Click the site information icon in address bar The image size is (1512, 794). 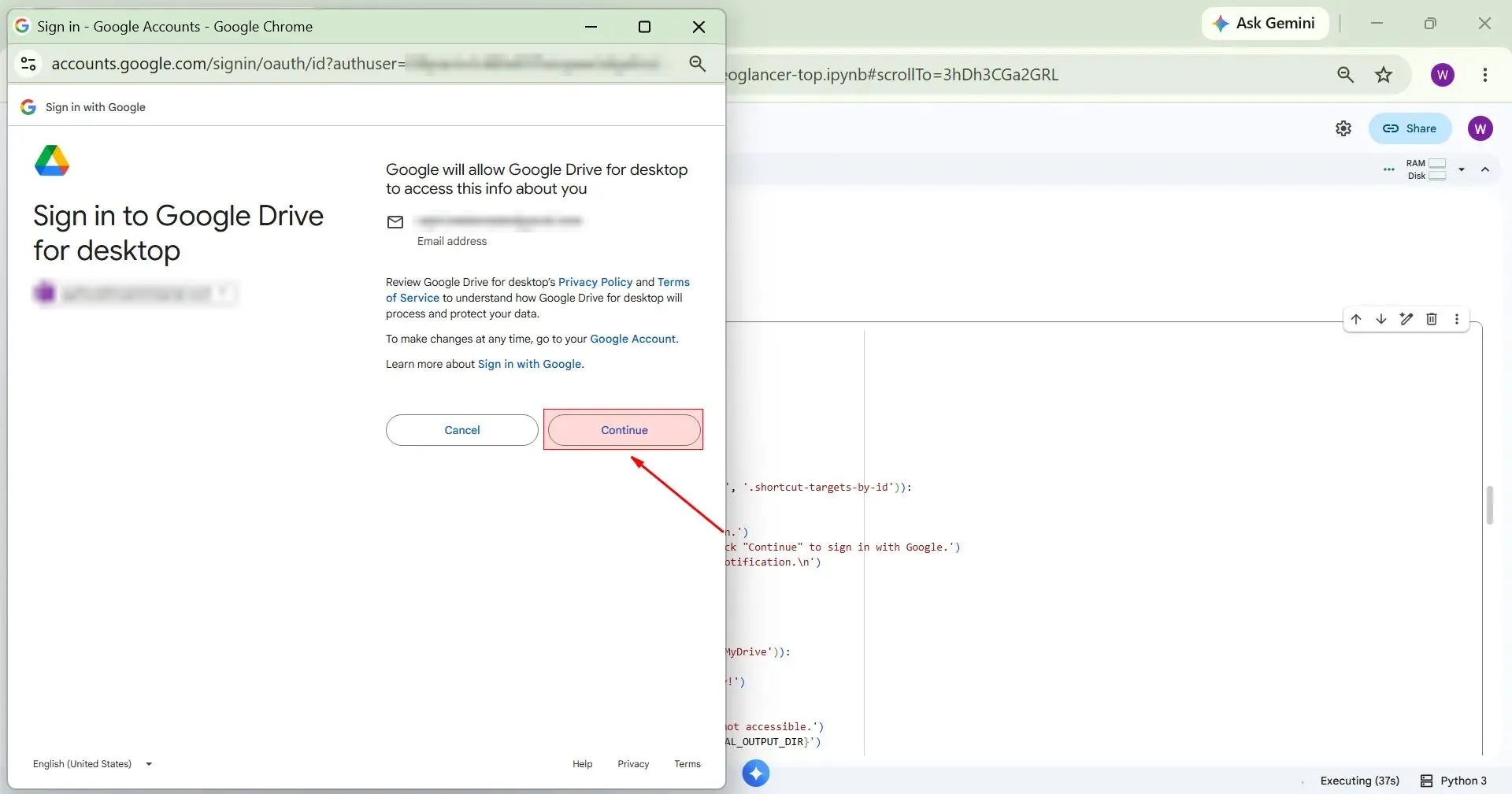[28, 64]
